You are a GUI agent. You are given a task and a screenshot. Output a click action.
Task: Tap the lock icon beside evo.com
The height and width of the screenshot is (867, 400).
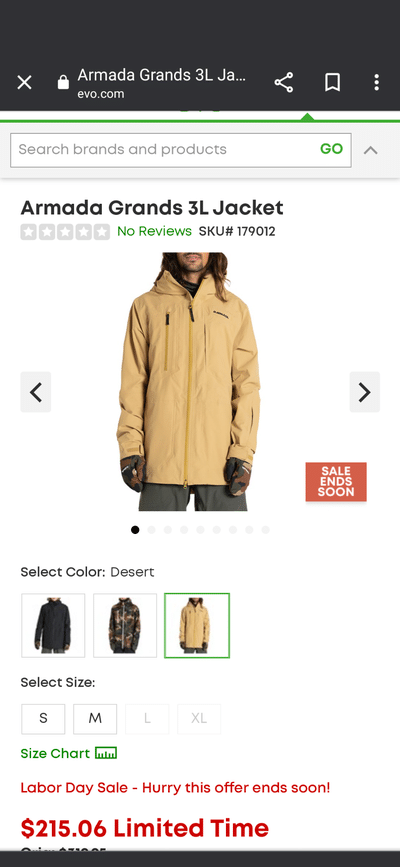63,82
